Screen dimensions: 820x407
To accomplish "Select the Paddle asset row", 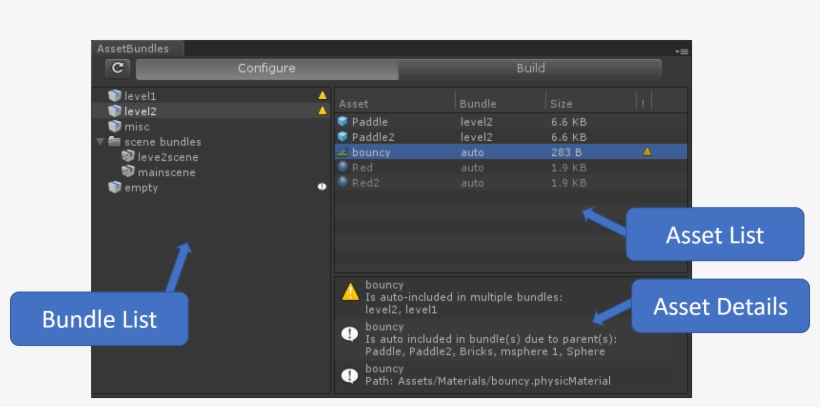I will 369,122.
